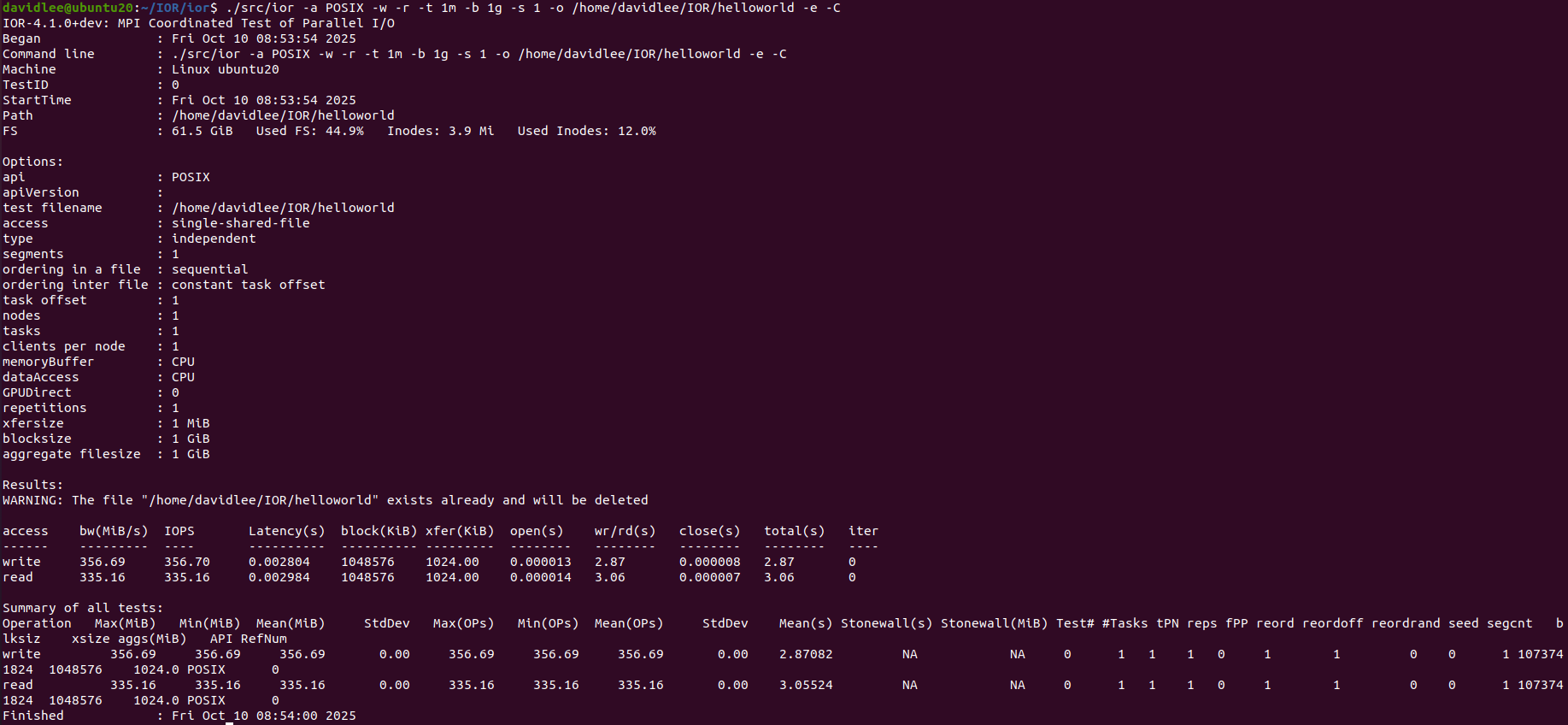Screen dimensions: 1568x725
Task: Click the Options: section heading
Action: click(x=32, y=162)
